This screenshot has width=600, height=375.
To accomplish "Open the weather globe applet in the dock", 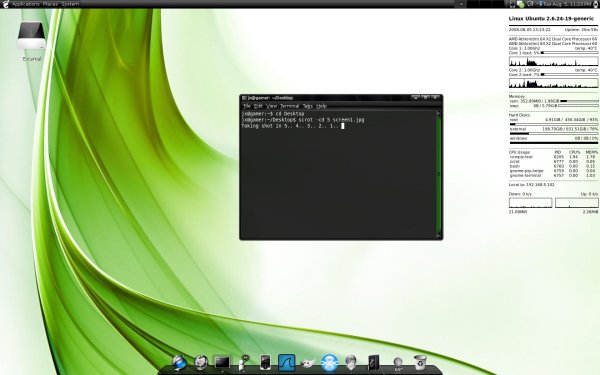I will 398,364.
